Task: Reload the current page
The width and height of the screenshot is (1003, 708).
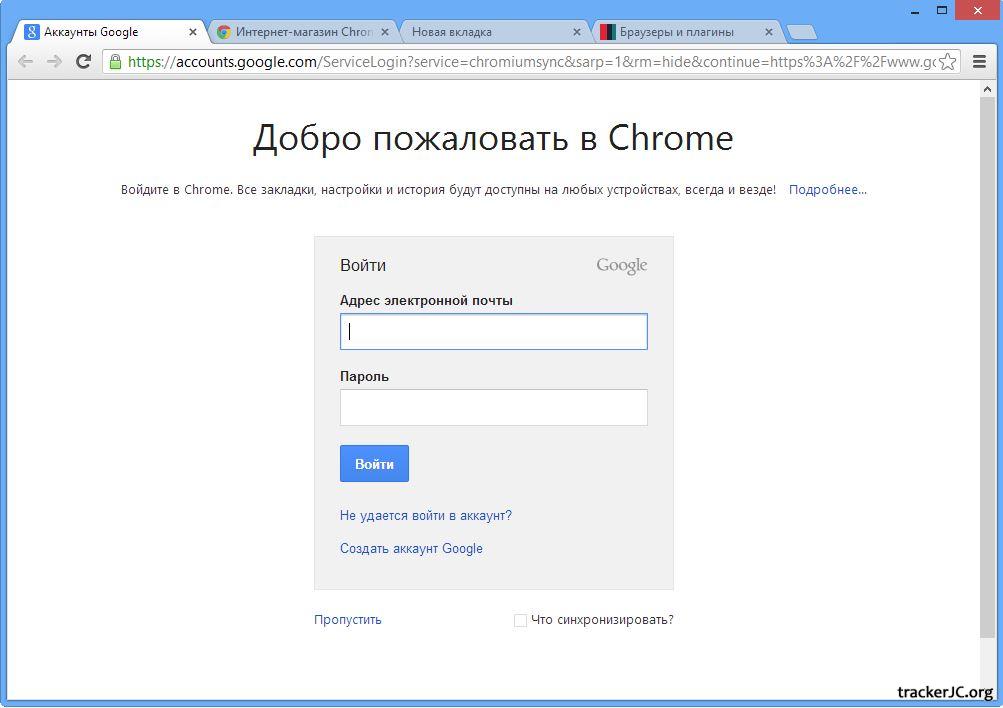Action: coord(84,62)
